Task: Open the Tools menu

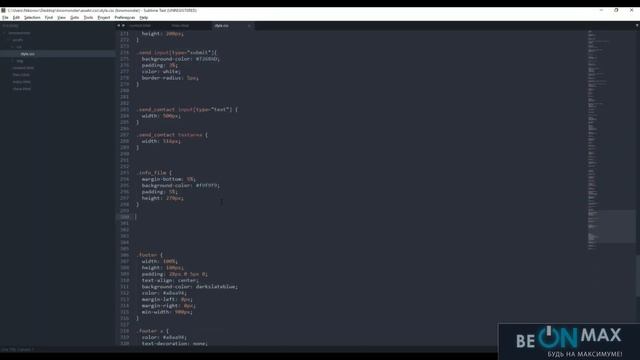Action: click(x=89, y=18)
